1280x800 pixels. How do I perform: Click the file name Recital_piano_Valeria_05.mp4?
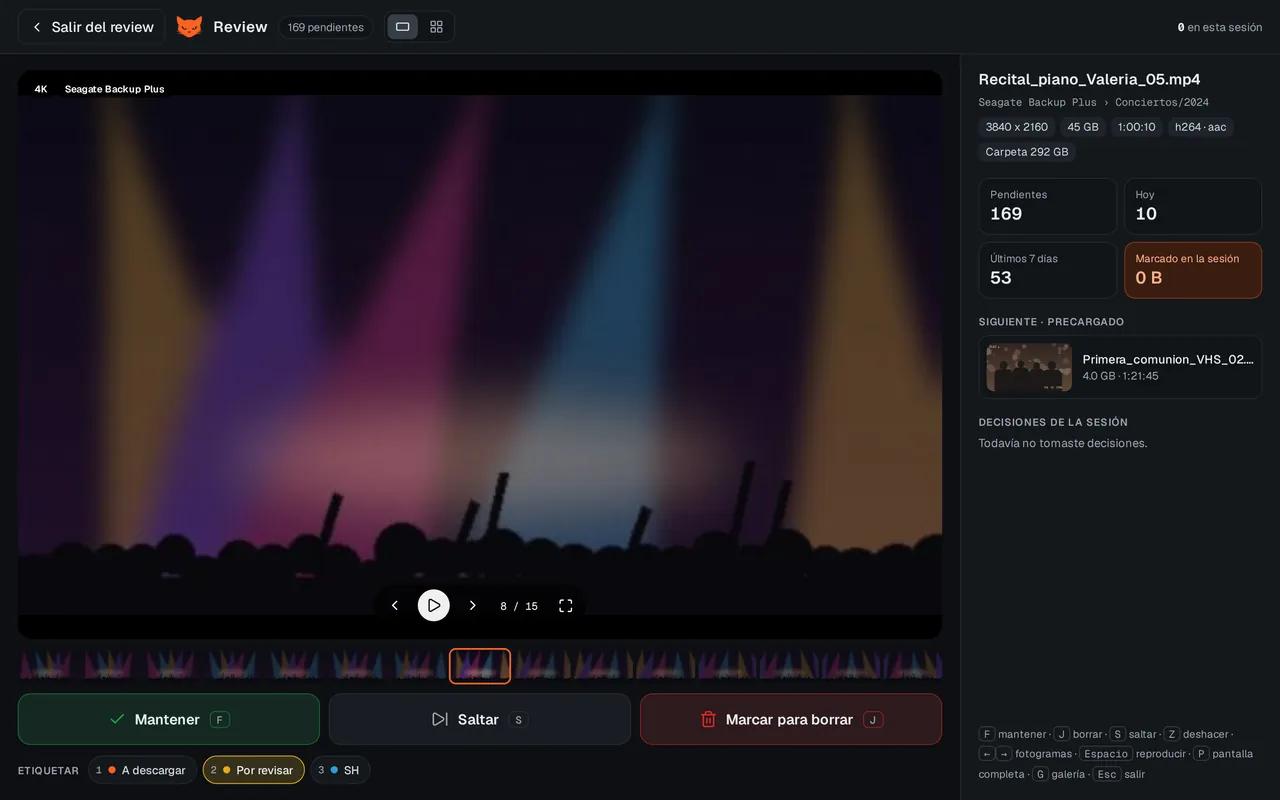tap(1089, 79)
